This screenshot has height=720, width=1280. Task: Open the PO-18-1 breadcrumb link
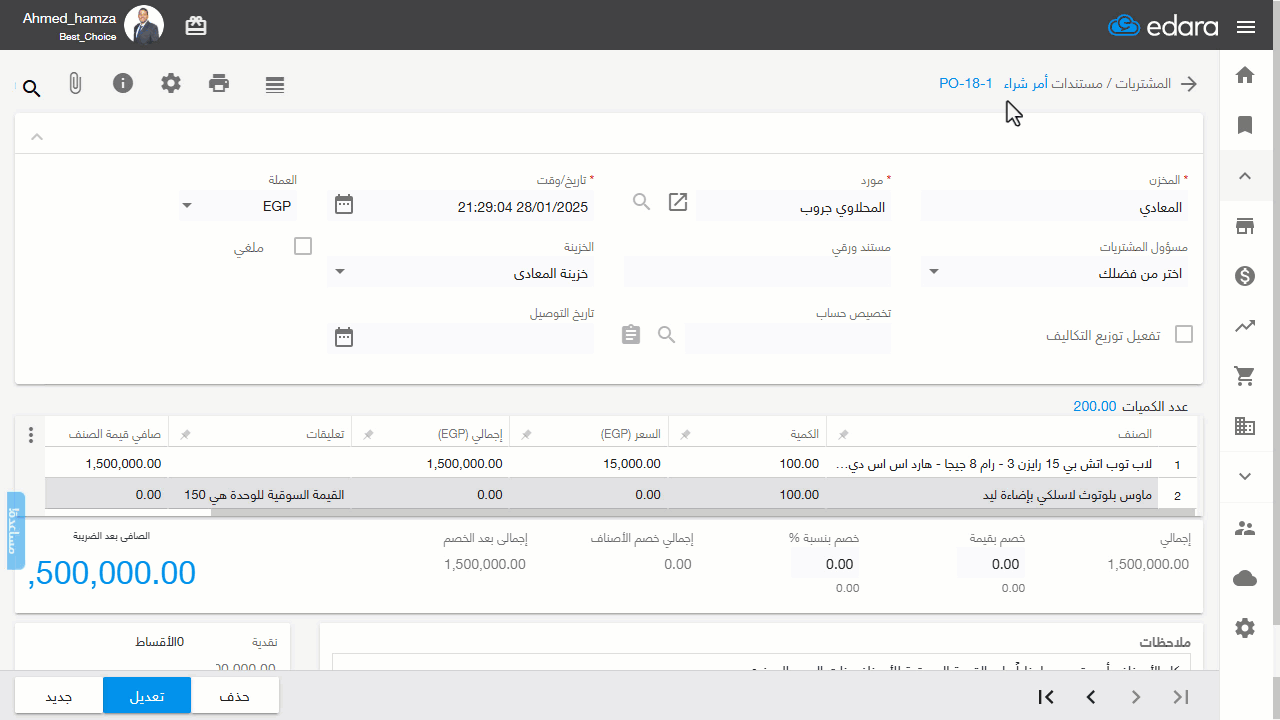966,84
